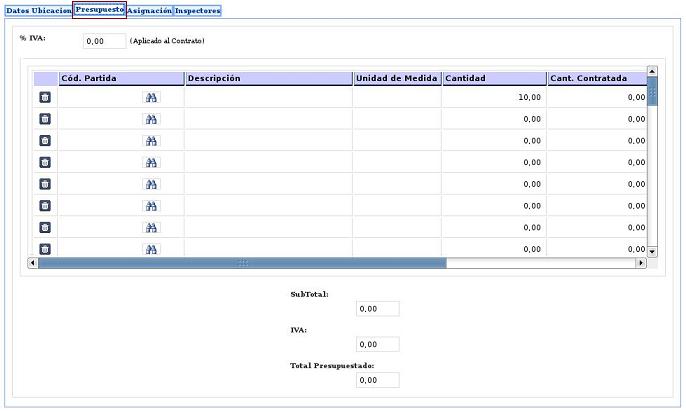This screenshot has width=686, height=412.
Task: Search item code via the fifth row's binoculars
Action: (152, 184)
